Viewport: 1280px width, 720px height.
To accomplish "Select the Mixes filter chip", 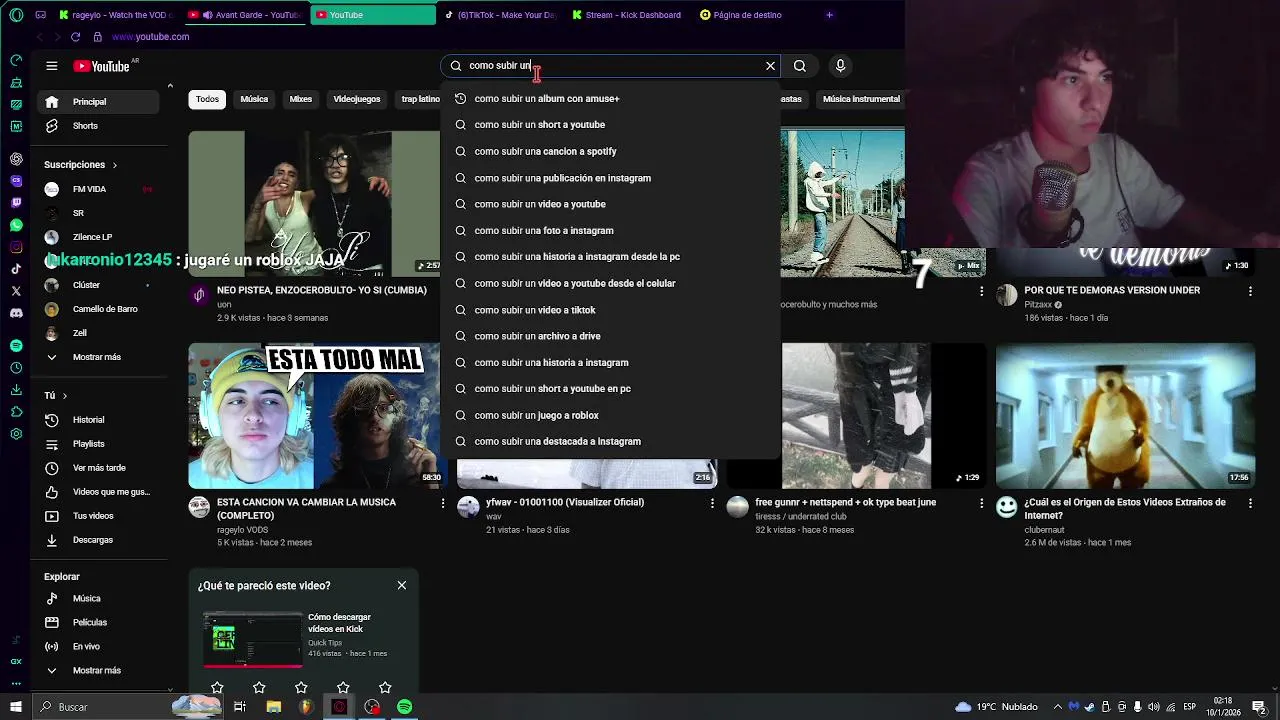I will 301,99.
